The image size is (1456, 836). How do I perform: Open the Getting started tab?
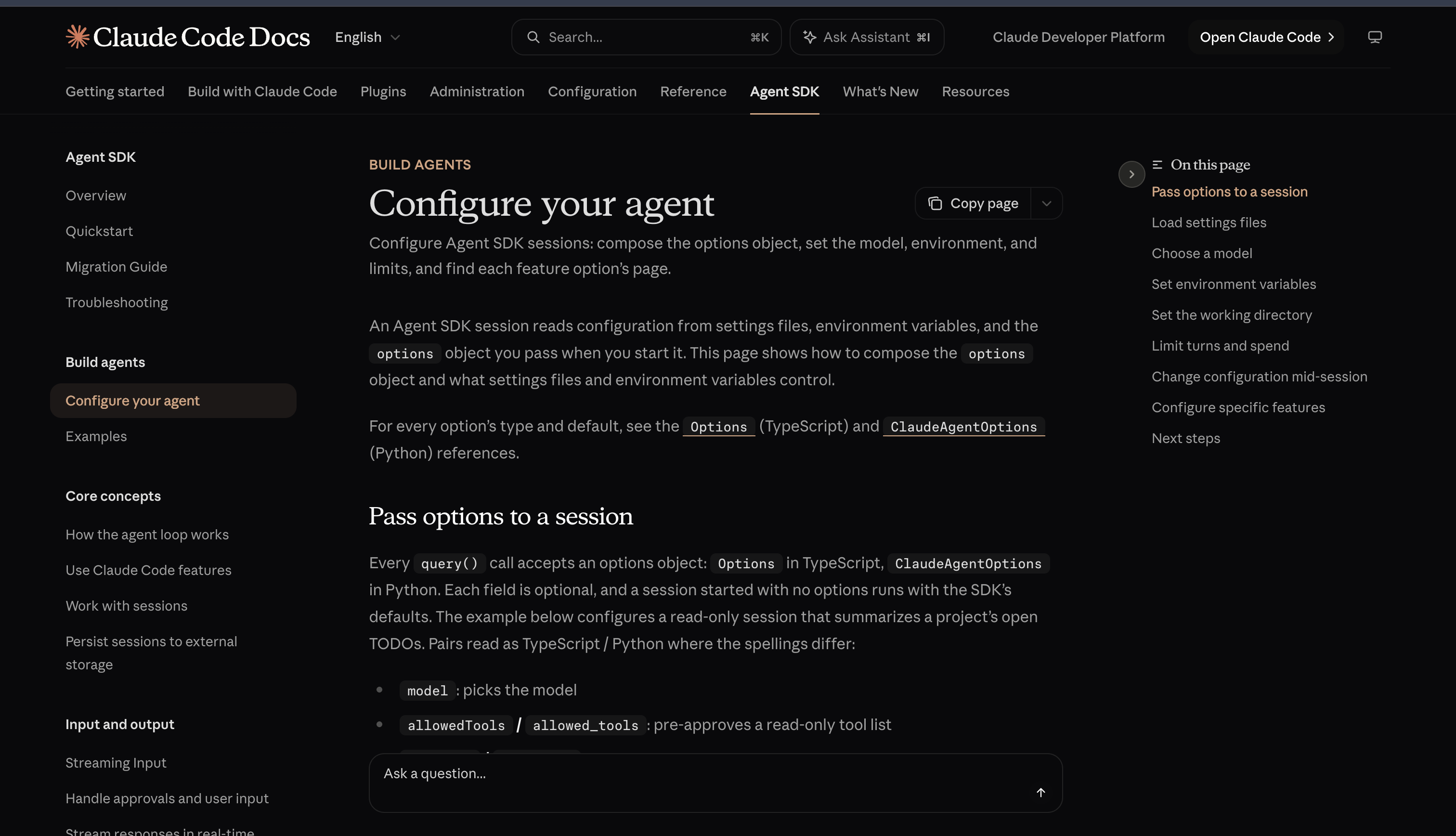[115, 91]
